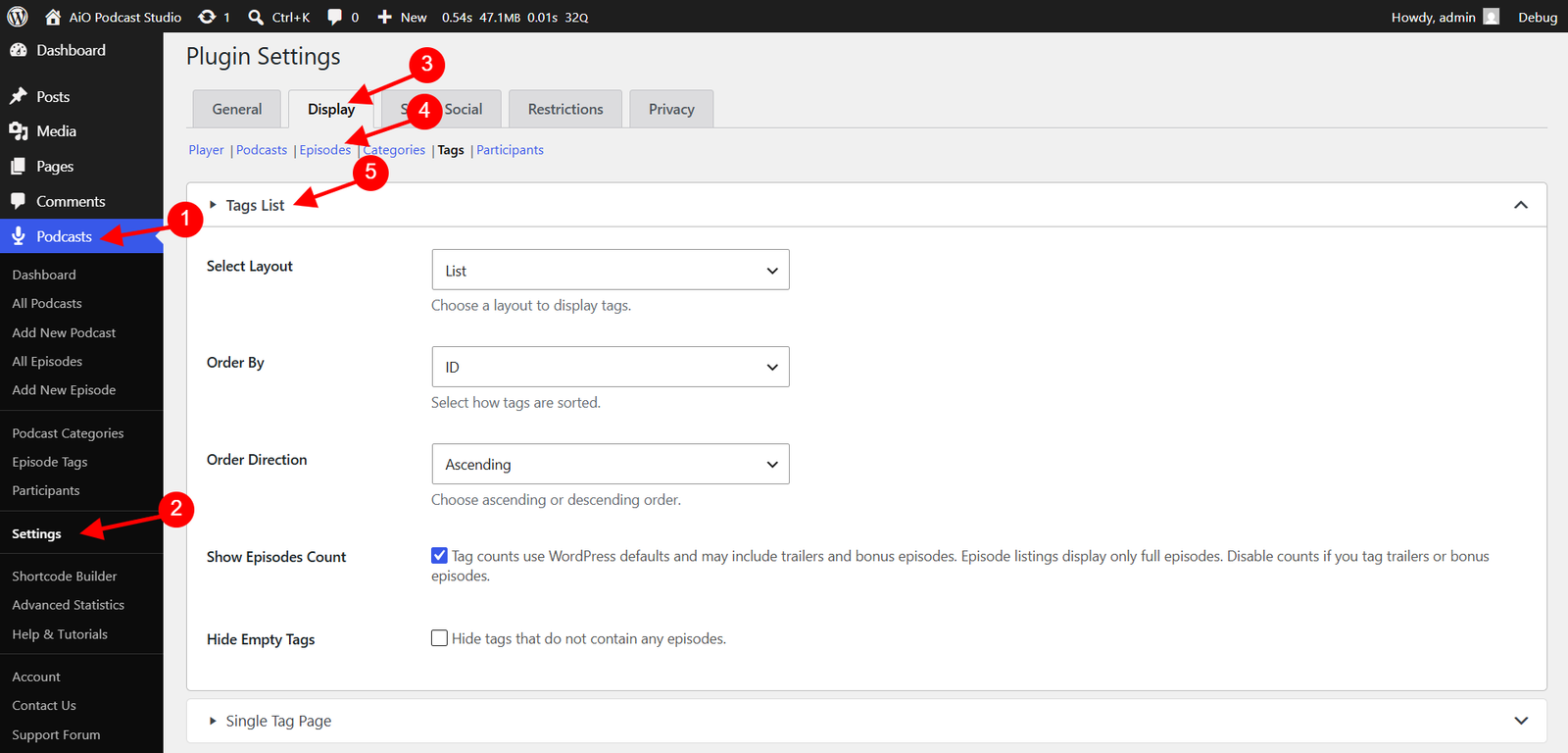Click the Media library icon
1568x753 pixels.
[x=18, y=131]
